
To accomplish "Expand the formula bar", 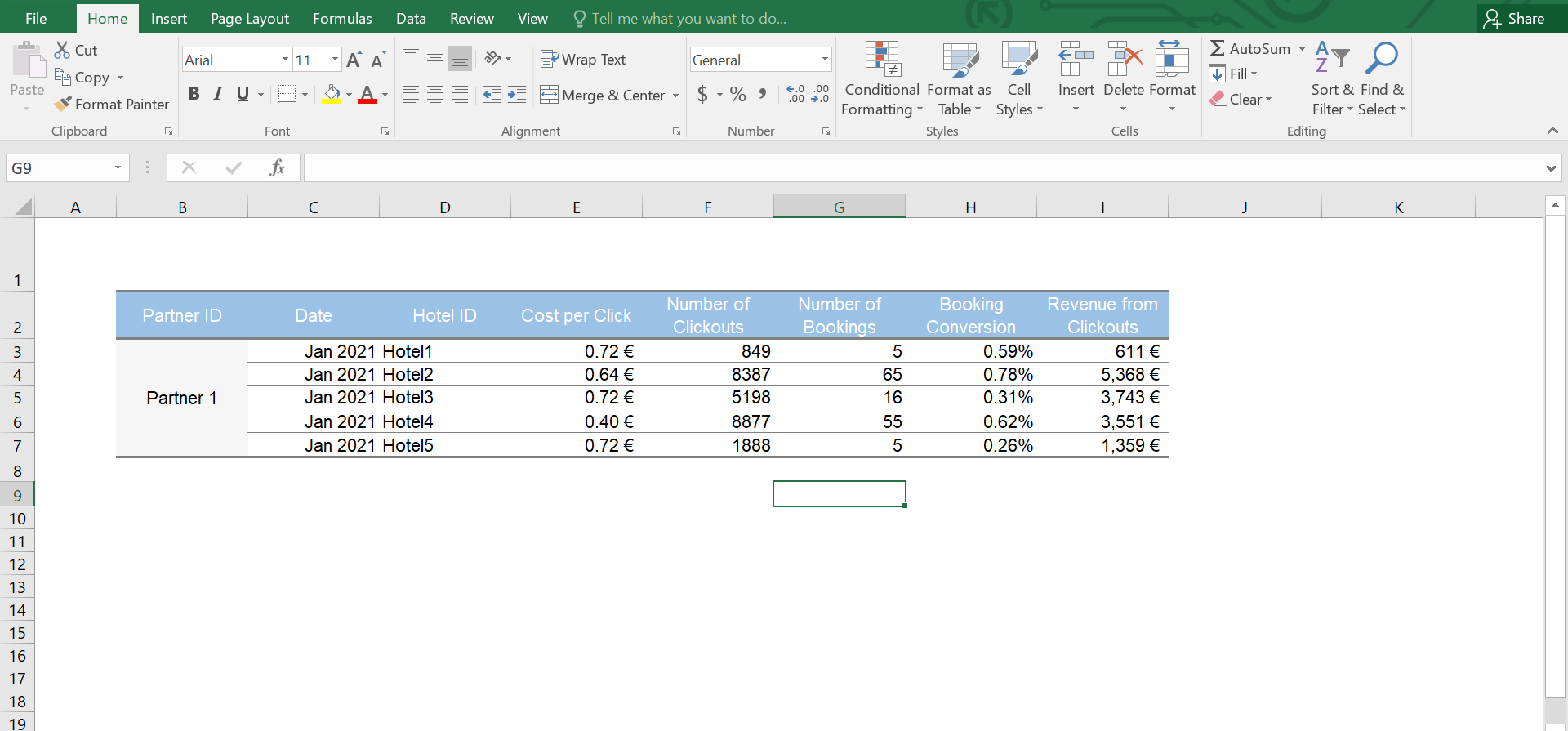I will [x=1550, y=168].
